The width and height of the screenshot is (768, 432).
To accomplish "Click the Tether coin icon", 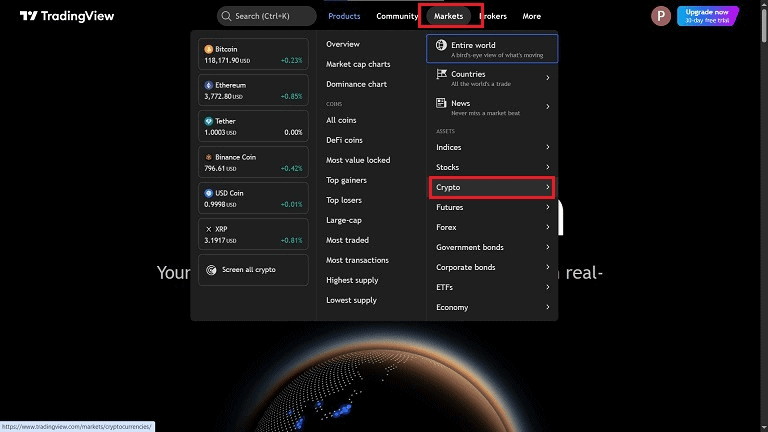I will pyautogui.click(x=209, y=121).
